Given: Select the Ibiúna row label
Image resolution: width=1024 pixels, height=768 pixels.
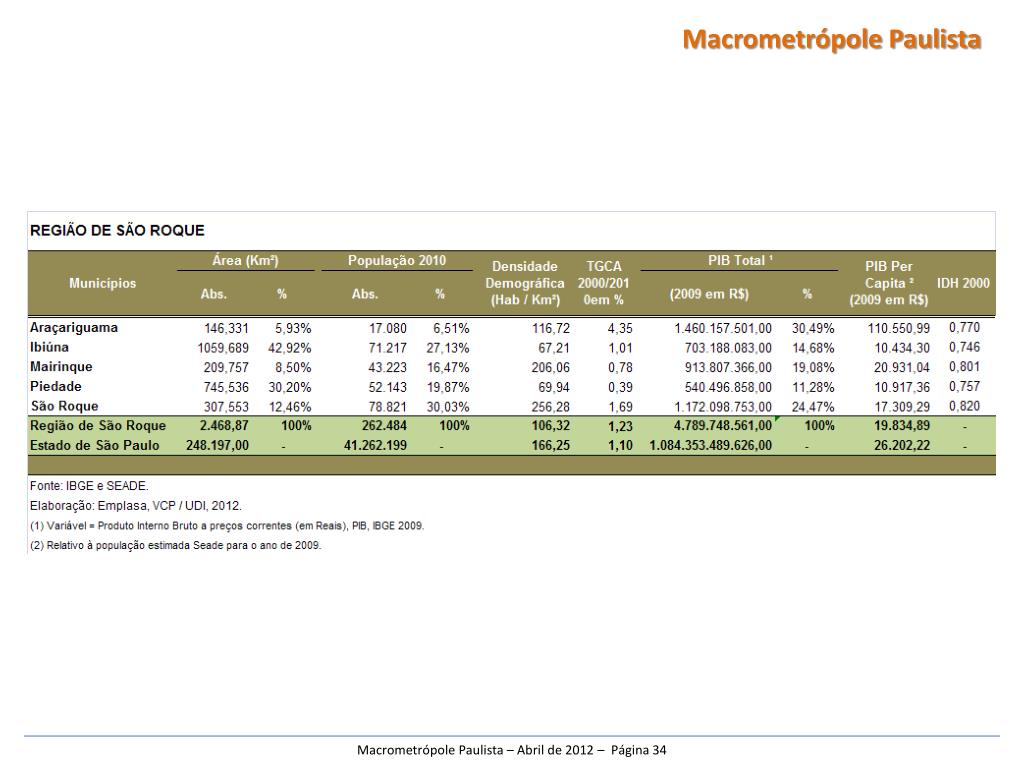Looking at the screenshot, I should [x=49, y=347].
